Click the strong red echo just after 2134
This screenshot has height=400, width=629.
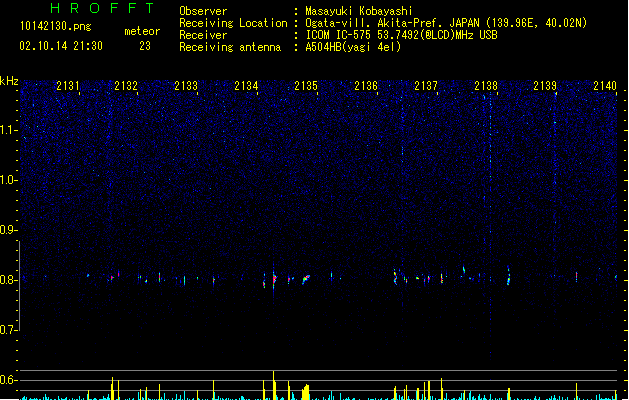click(x=274, y=278)
